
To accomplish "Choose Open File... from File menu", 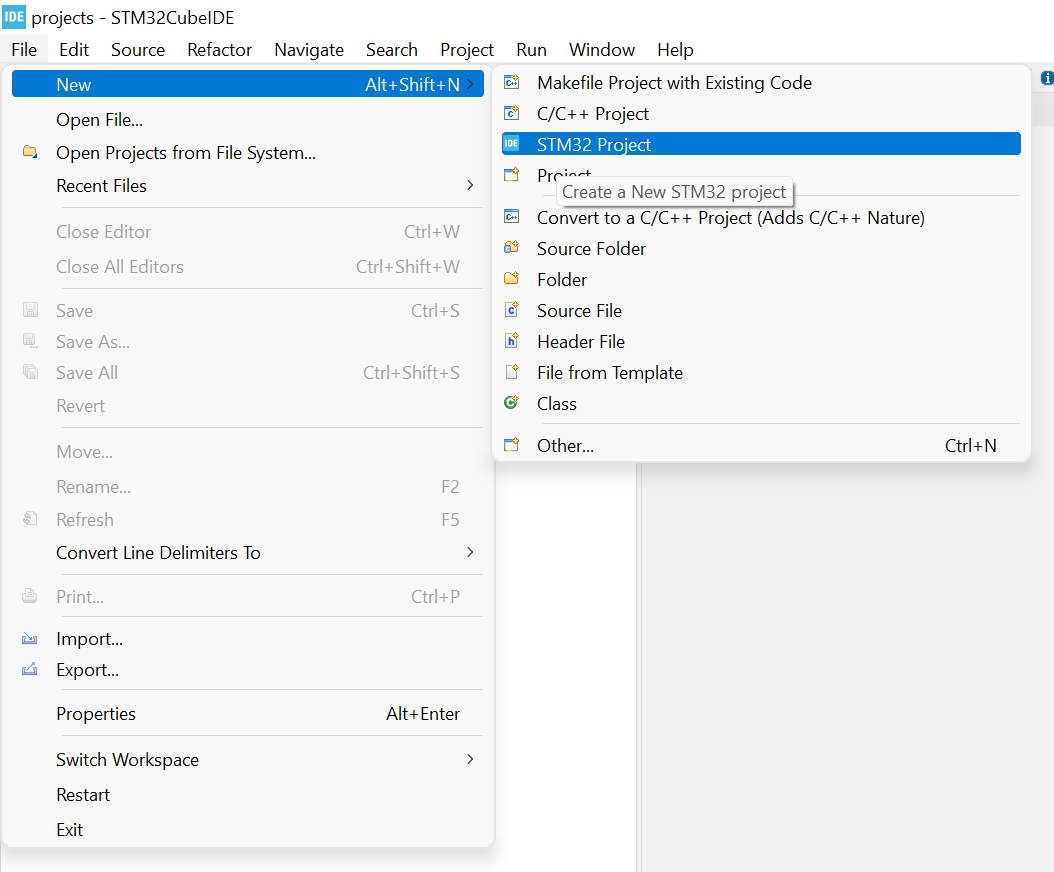I will pyautogui.click(x=247, y=120).
